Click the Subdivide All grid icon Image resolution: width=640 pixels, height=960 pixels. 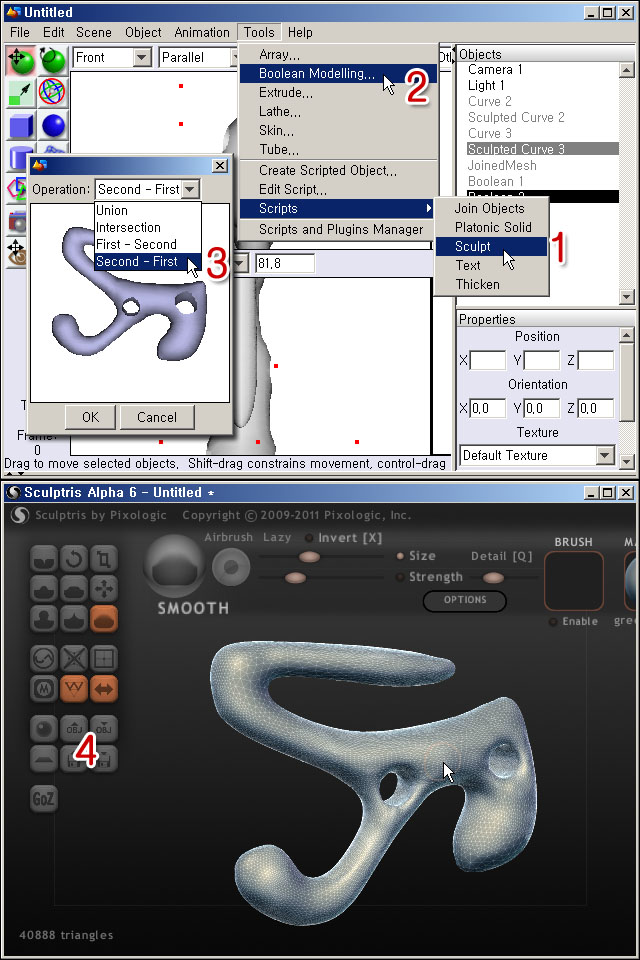(104, 659)
